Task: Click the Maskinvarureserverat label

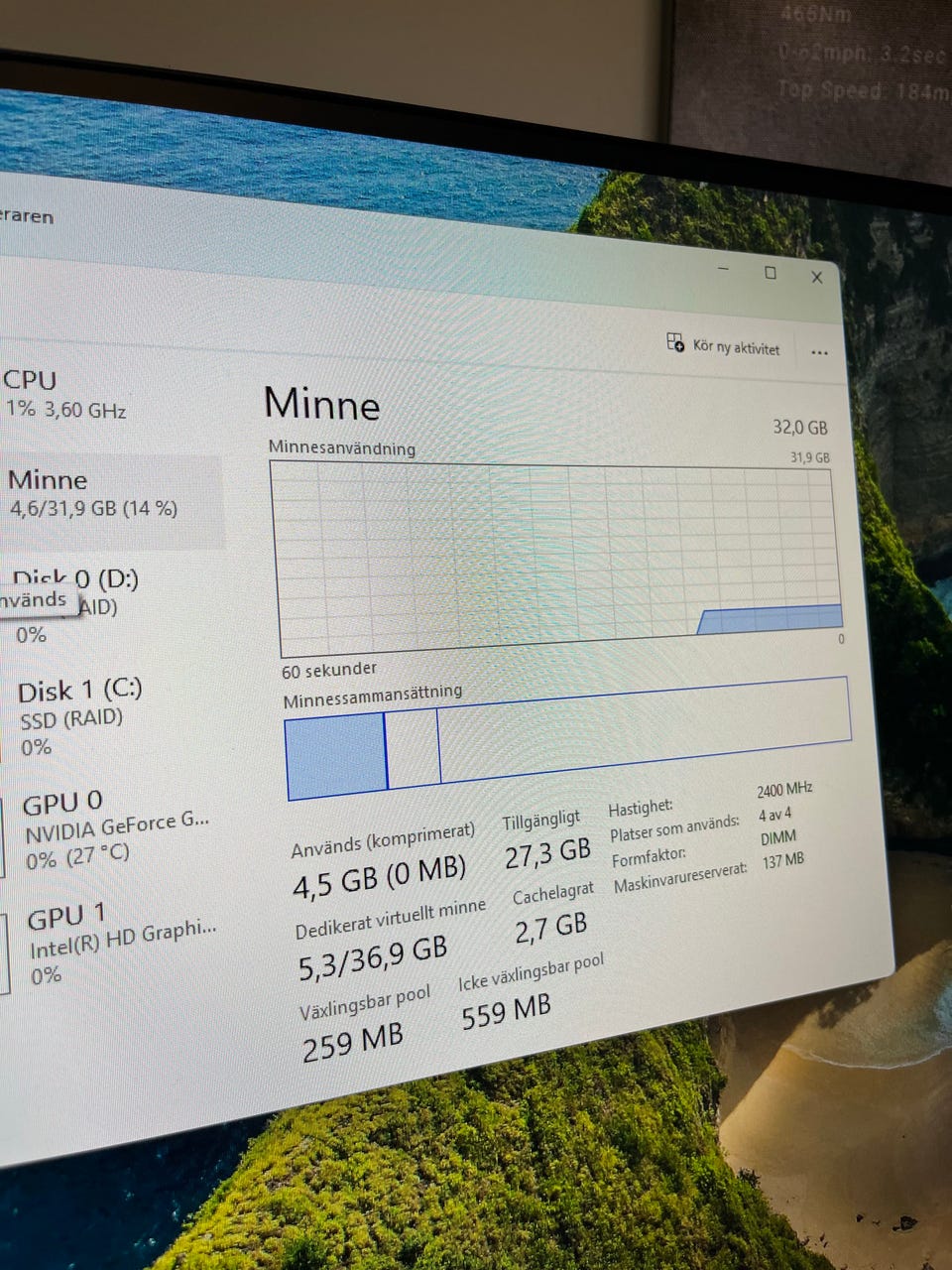Action: (680, 878)
